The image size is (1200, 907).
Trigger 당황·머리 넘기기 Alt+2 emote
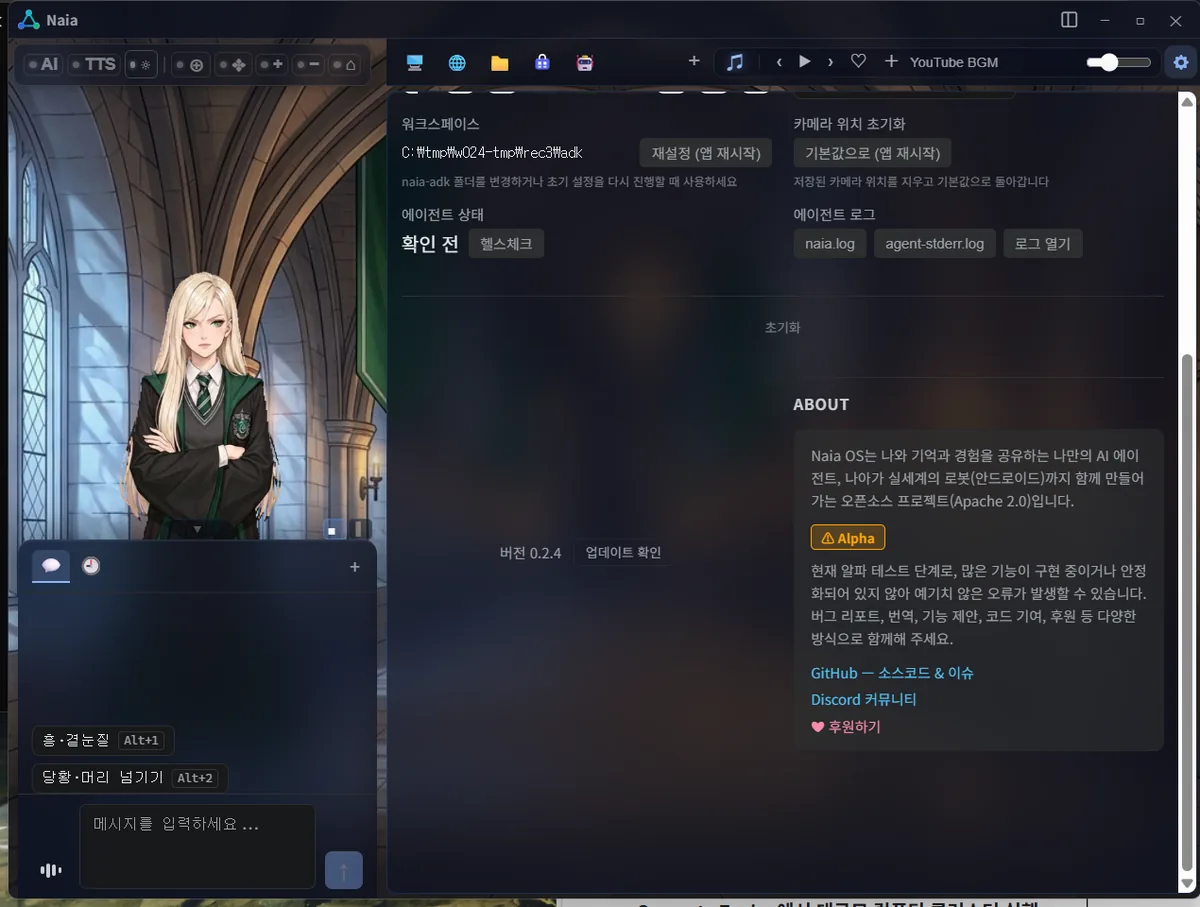point(130,778)
